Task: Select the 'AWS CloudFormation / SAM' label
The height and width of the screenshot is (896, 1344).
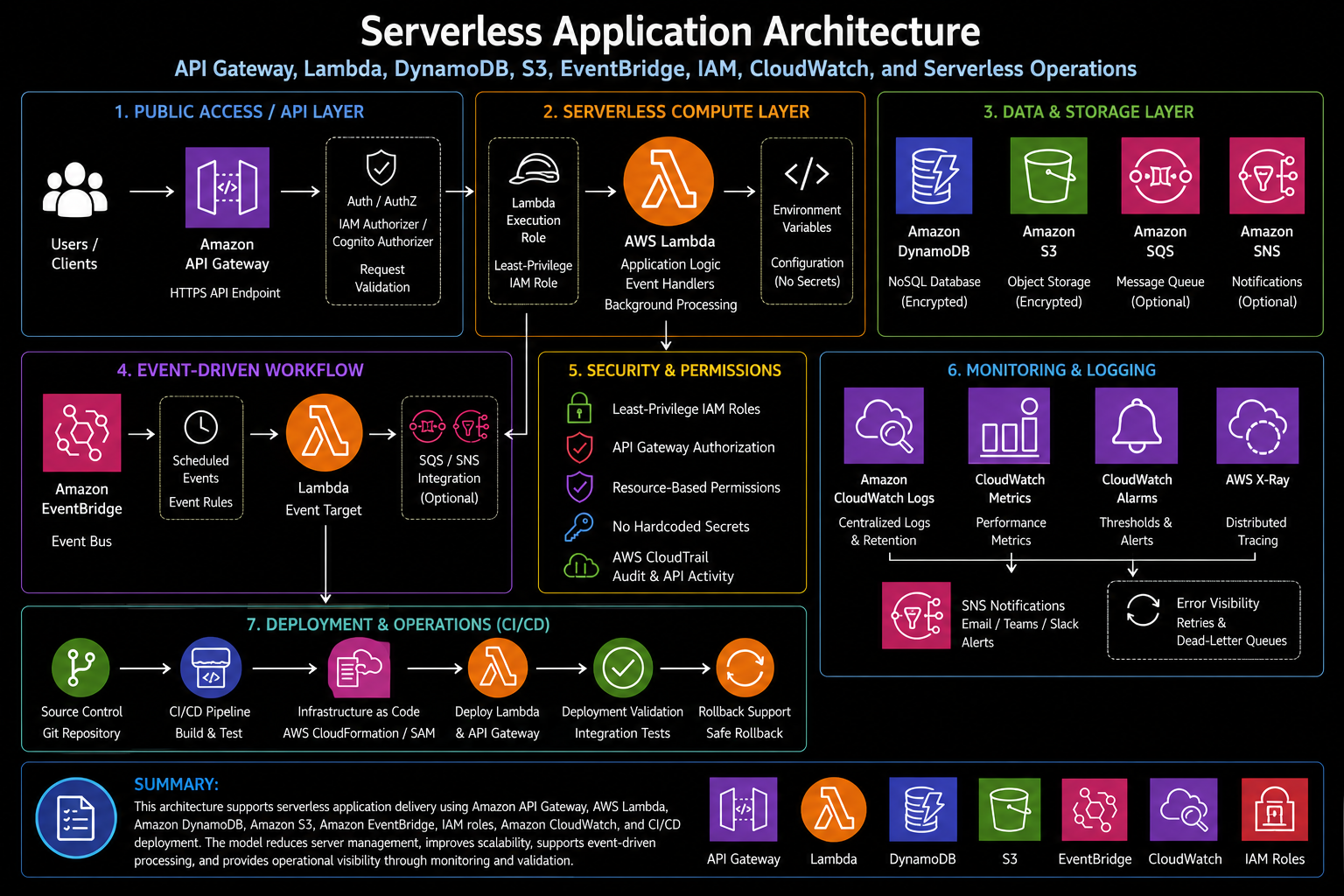Action: (359, 733)
